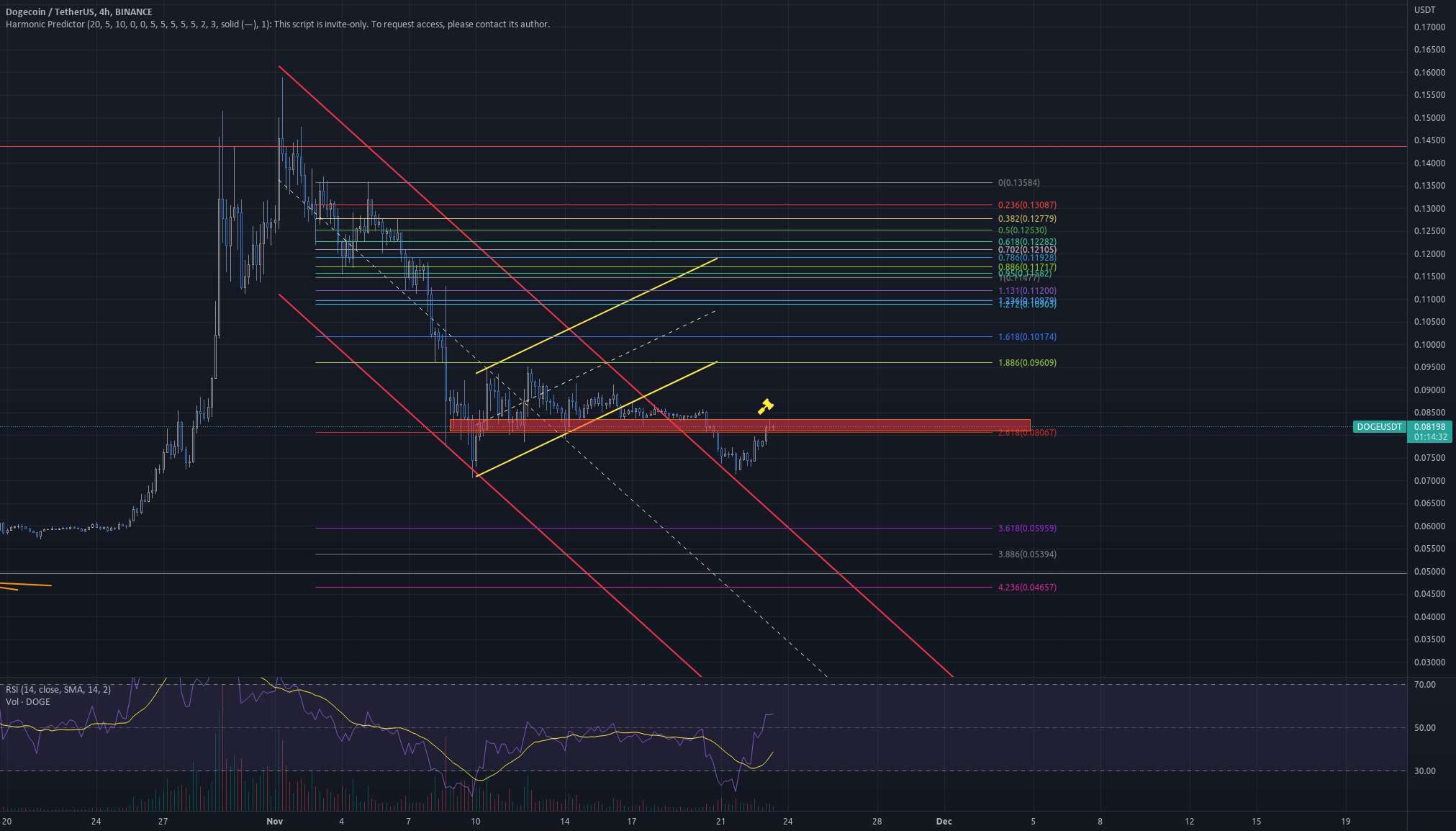Click the USDT currency label
Image resolution: width=1456 pixels, height=831 pixels.
(1424, 9)
